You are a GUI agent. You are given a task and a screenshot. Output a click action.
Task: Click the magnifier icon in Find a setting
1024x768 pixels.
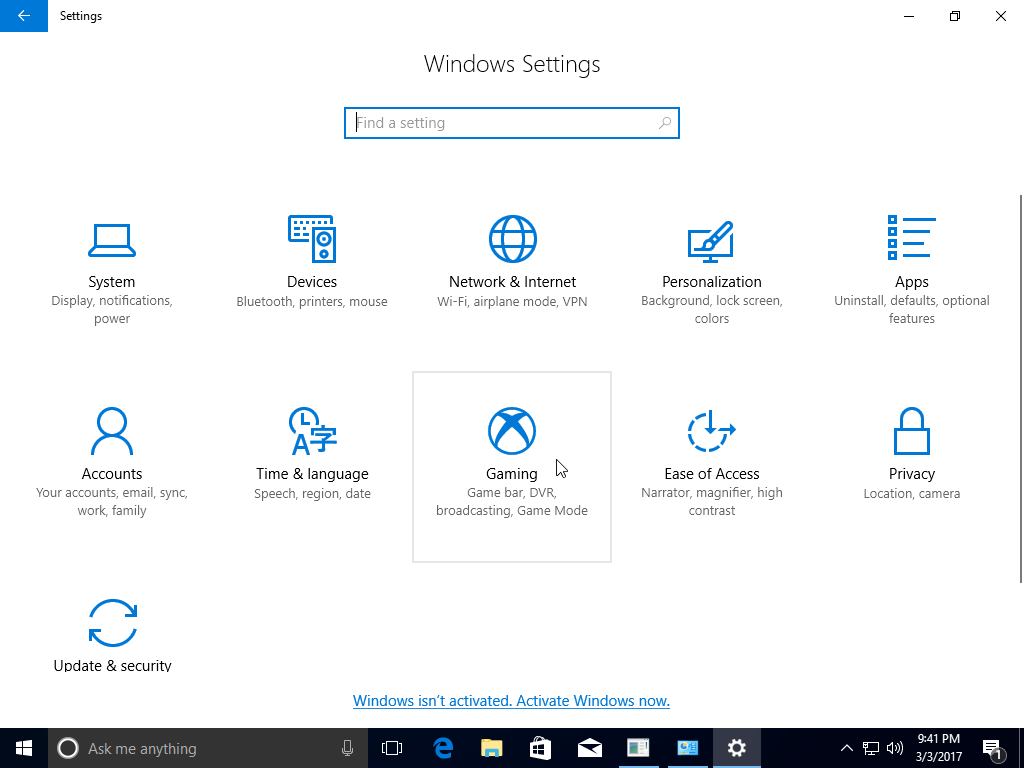tap(665, 123)
